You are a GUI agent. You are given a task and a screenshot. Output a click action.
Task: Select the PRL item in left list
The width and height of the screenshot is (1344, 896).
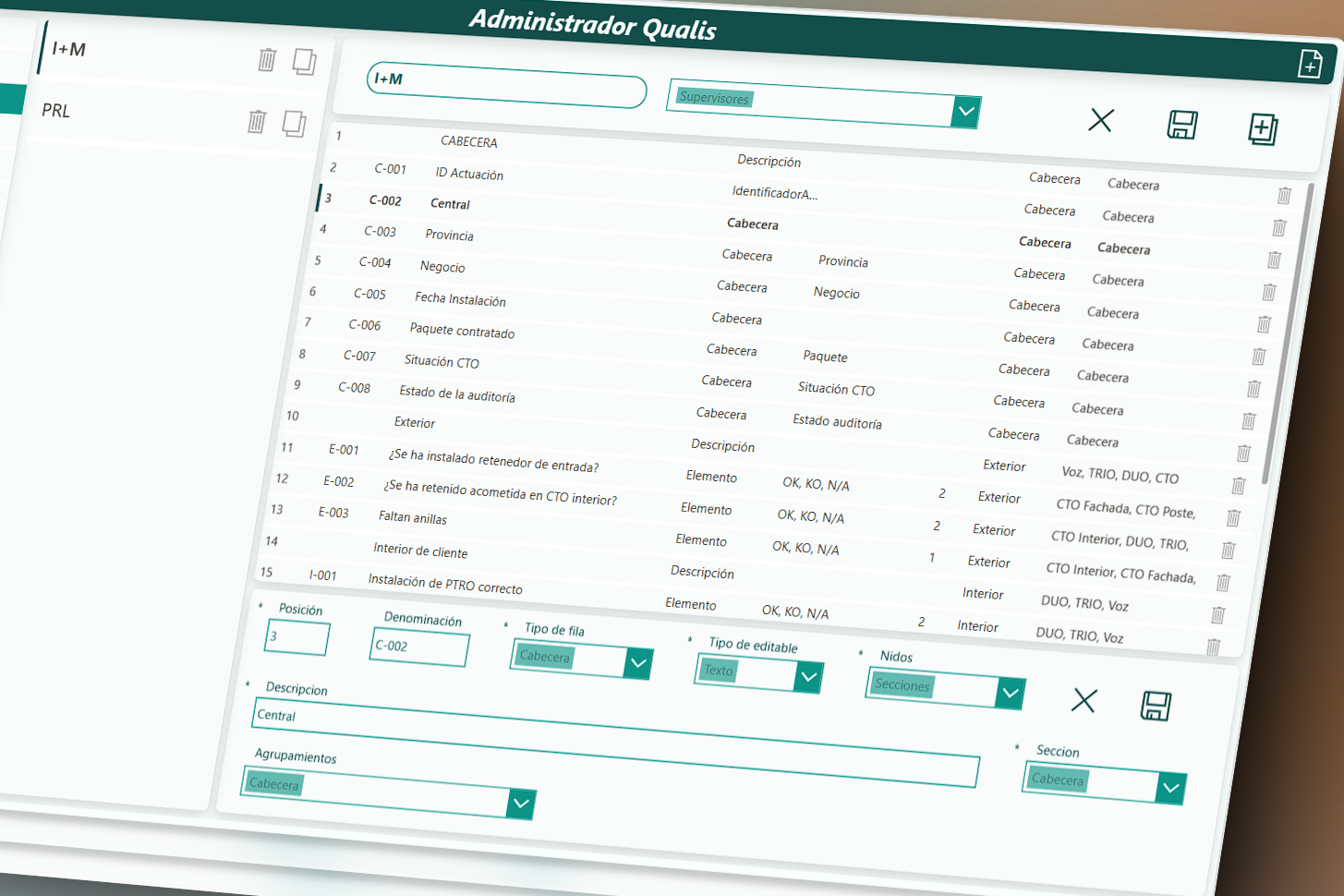coord(56,111)
